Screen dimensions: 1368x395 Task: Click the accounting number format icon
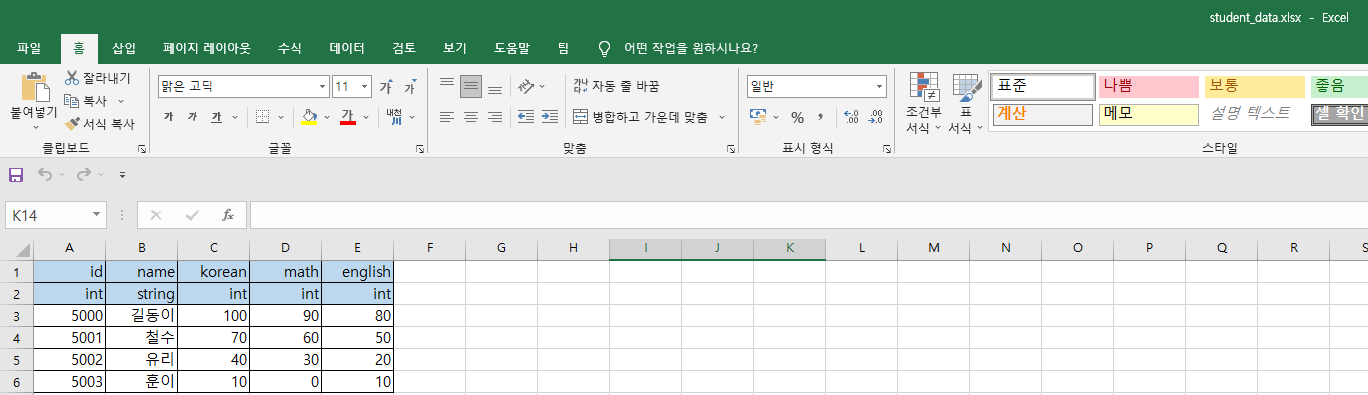click(757, 117)
